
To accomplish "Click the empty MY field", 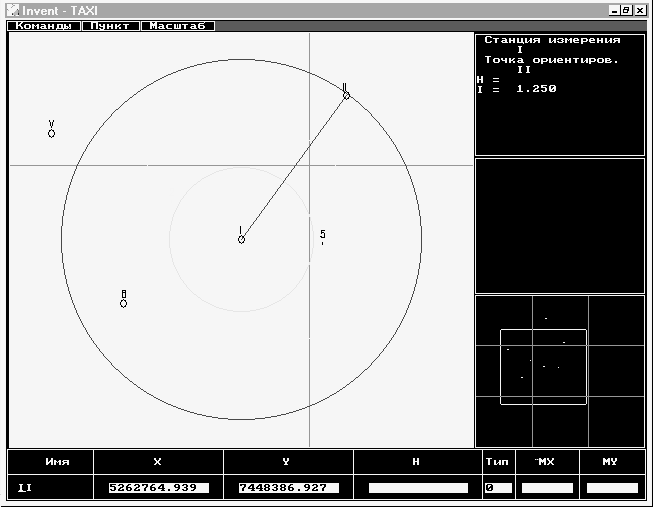I will click(612, 487).
